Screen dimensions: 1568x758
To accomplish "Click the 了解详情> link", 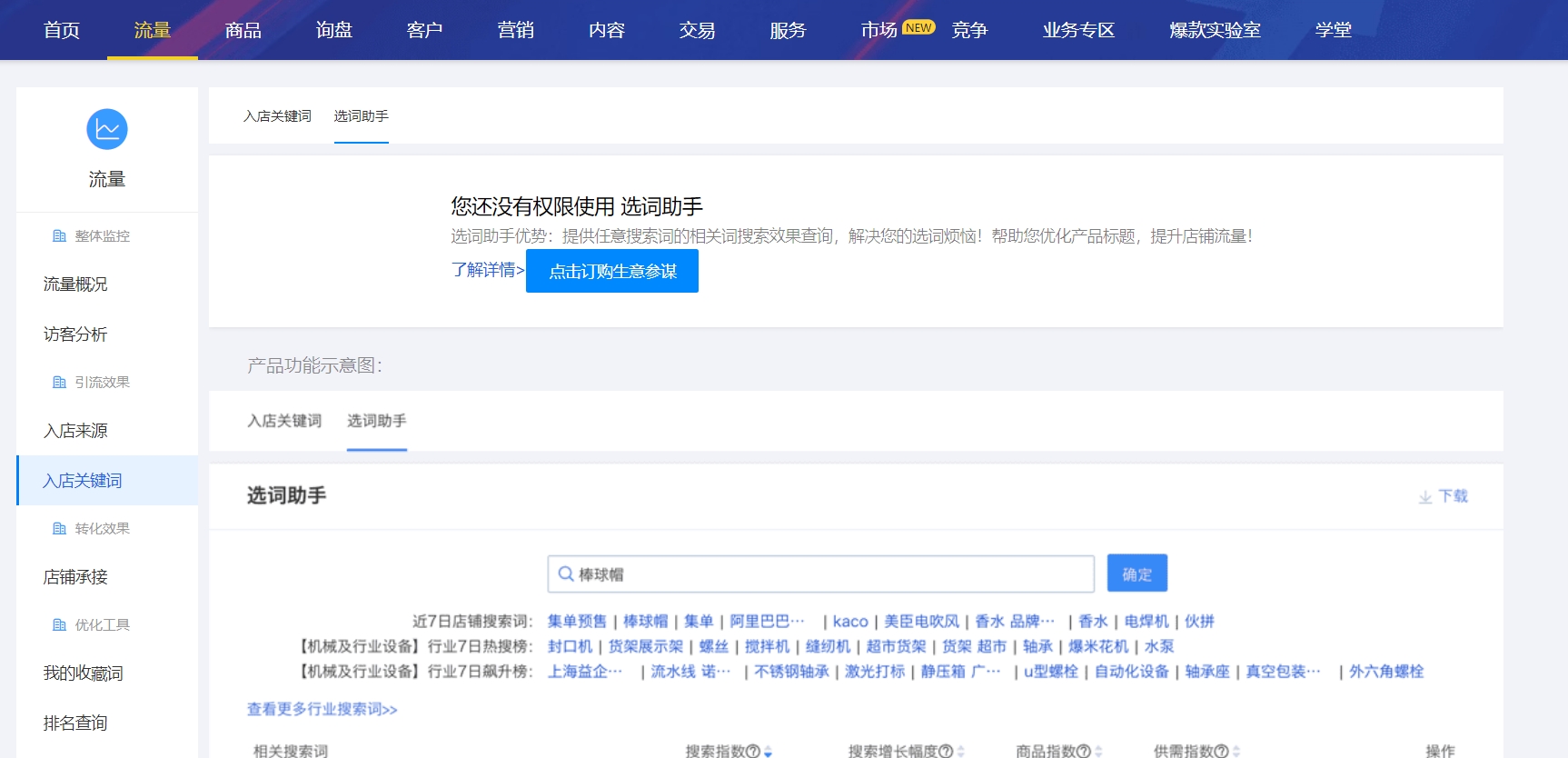I will coord(488,270).
